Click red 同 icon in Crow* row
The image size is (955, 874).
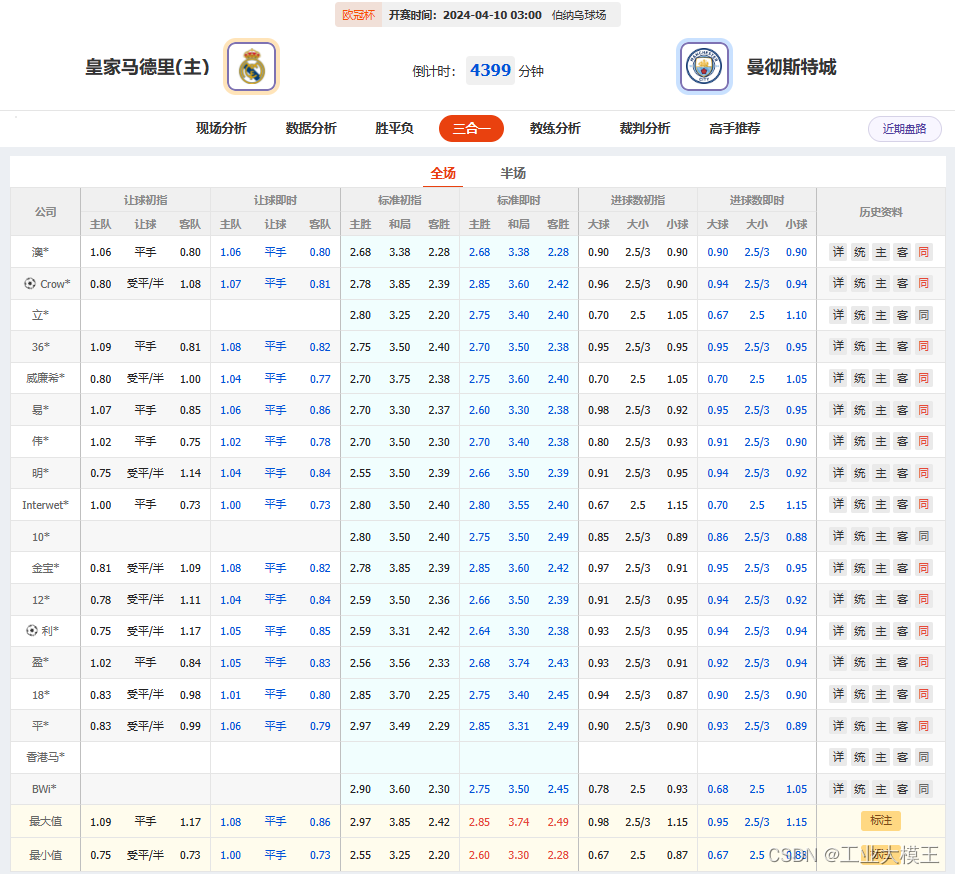(924, 284)
